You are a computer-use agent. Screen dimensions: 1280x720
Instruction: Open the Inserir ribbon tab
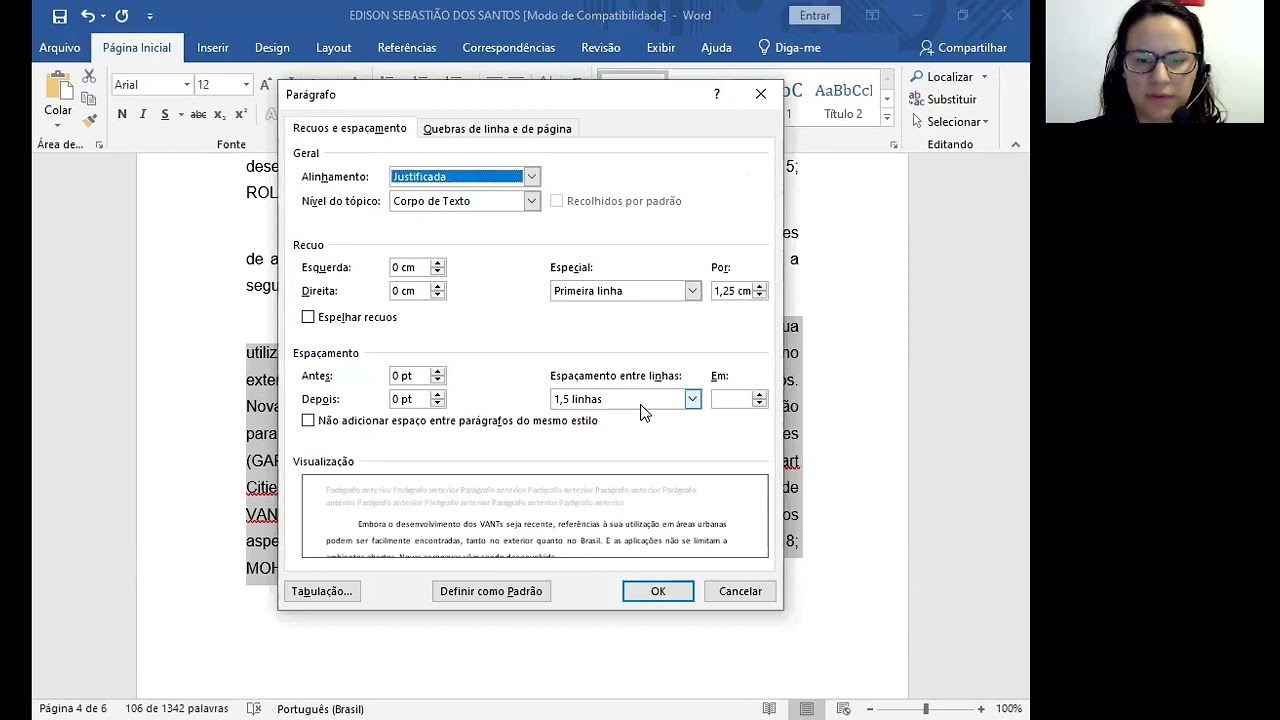coord(213,47)
